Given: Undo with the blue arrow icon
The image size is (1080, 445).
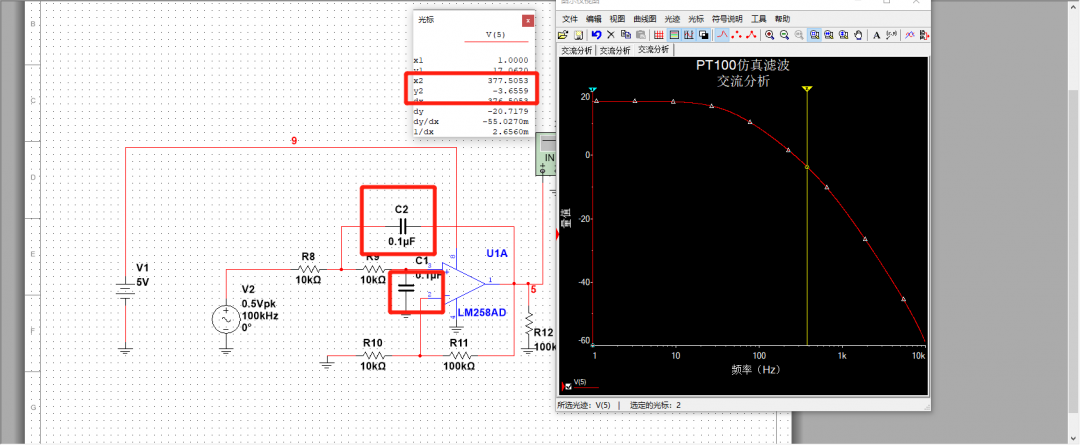Looking at the screenshot, I should click(x=596, y=34).
